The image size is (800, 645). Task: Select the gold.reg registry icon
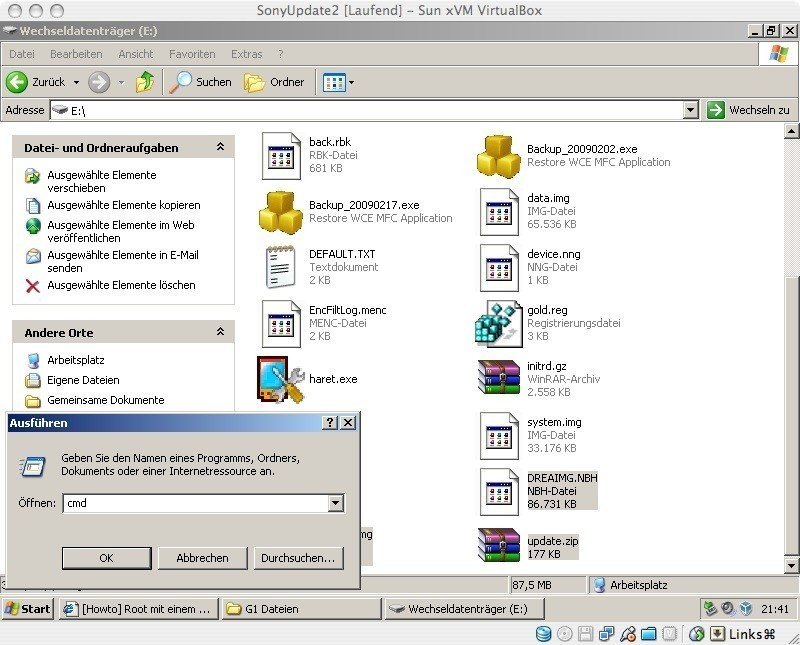click(498, 324)
